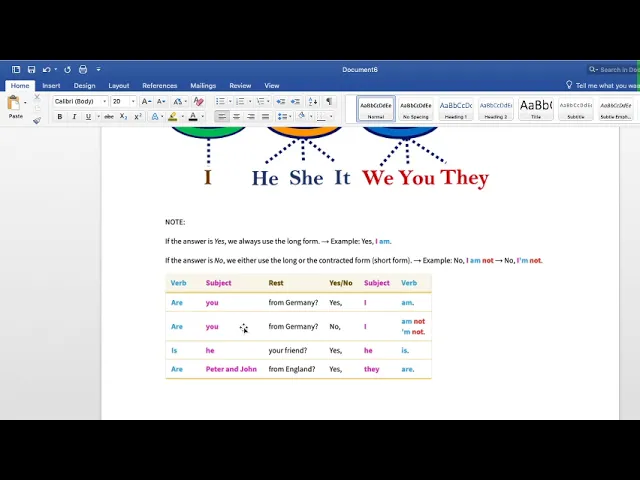This screenshot has width=640, height=480.
Task: Expand the undo history arrow
Action: tap(56, 69)
